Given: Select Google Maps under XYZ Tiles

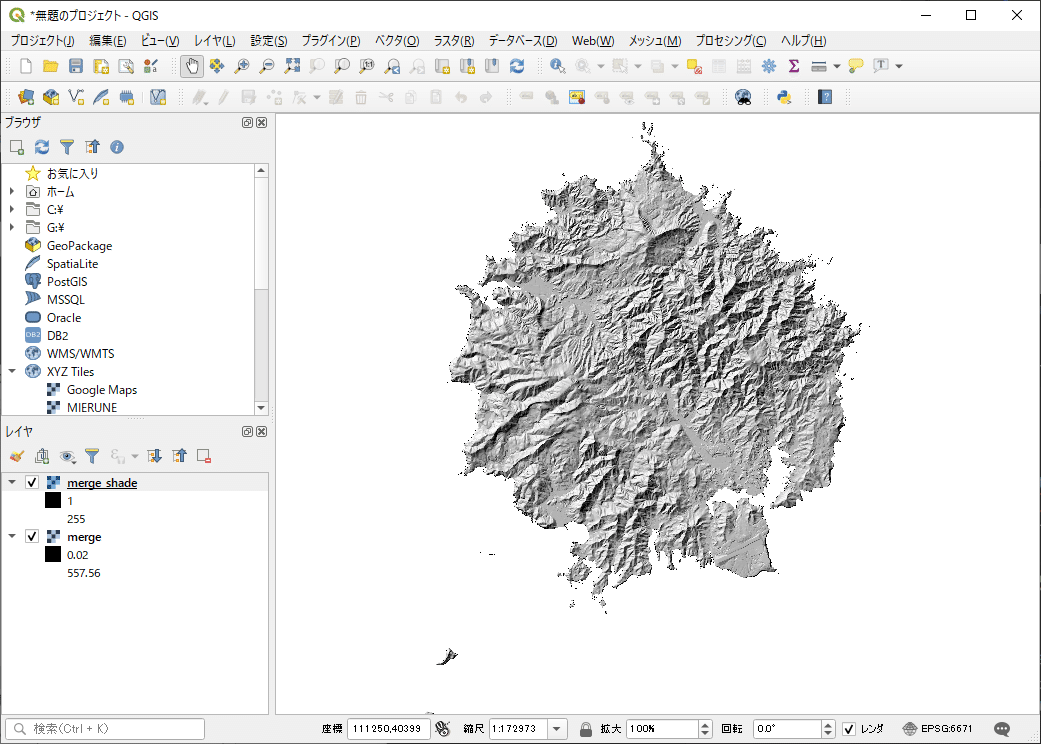Looking at the screenshot, I should 101,390.
